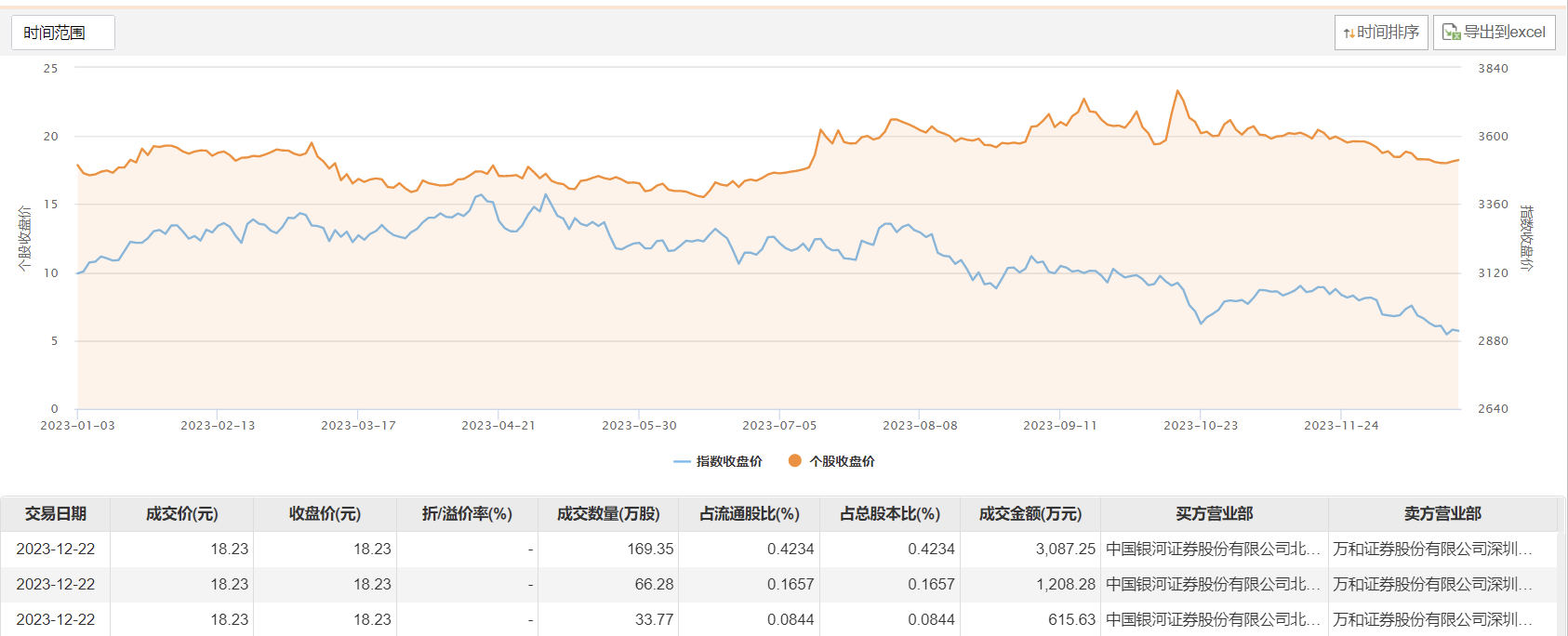
Task: Click the orange dot legend marker
Action: click(x=795, y=460)
